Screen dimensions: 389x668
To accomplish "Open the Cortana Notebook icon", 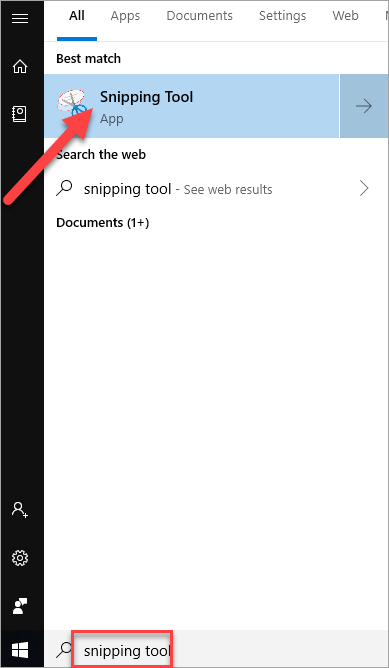I will point(20,114).
